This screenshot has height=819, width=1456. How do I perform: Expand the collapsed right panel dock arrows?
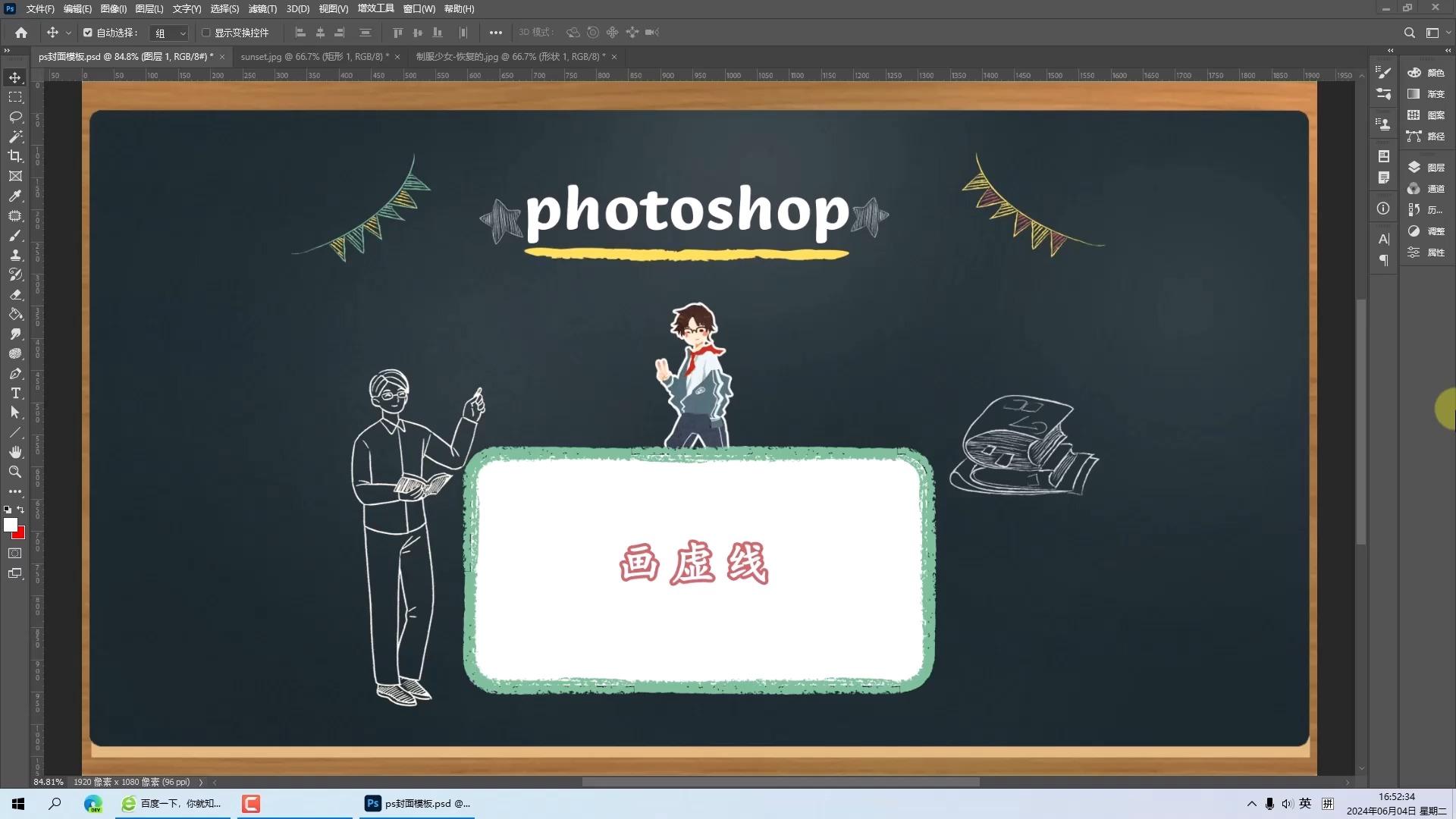click(x=1447, y=50)
